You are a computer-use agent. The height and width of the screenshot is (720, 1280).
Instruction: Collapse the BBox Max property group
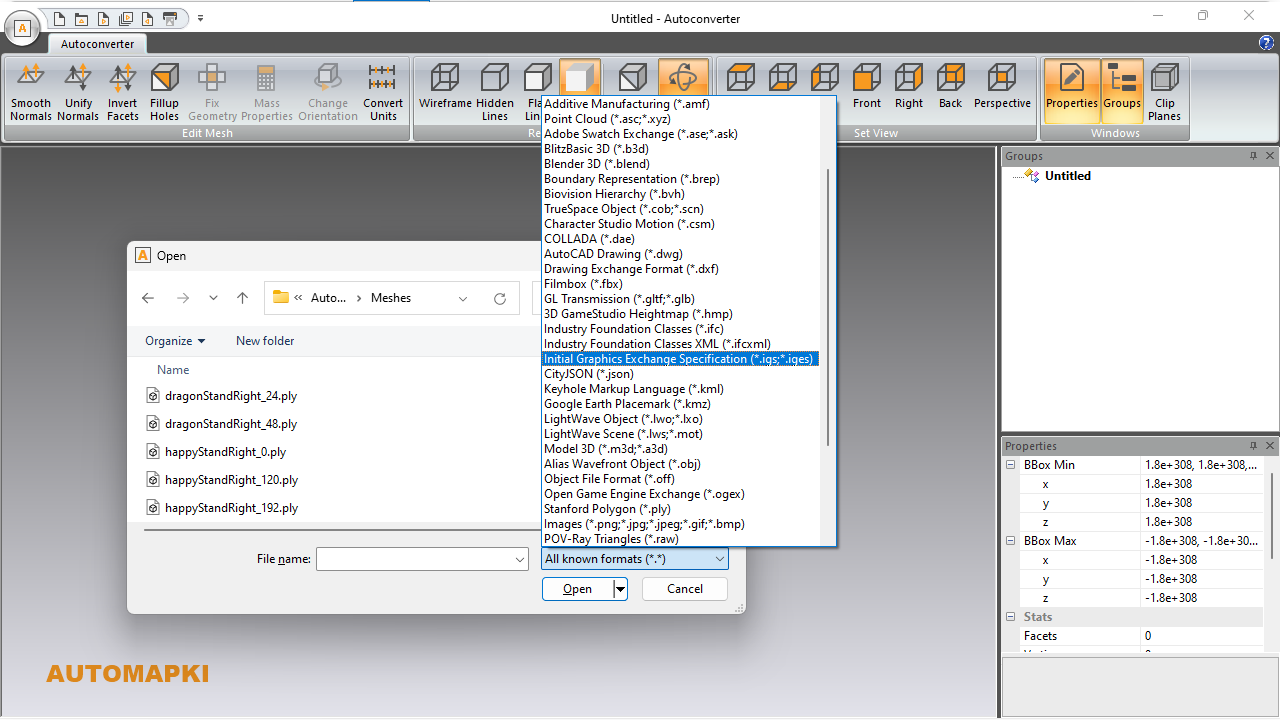1010,541
